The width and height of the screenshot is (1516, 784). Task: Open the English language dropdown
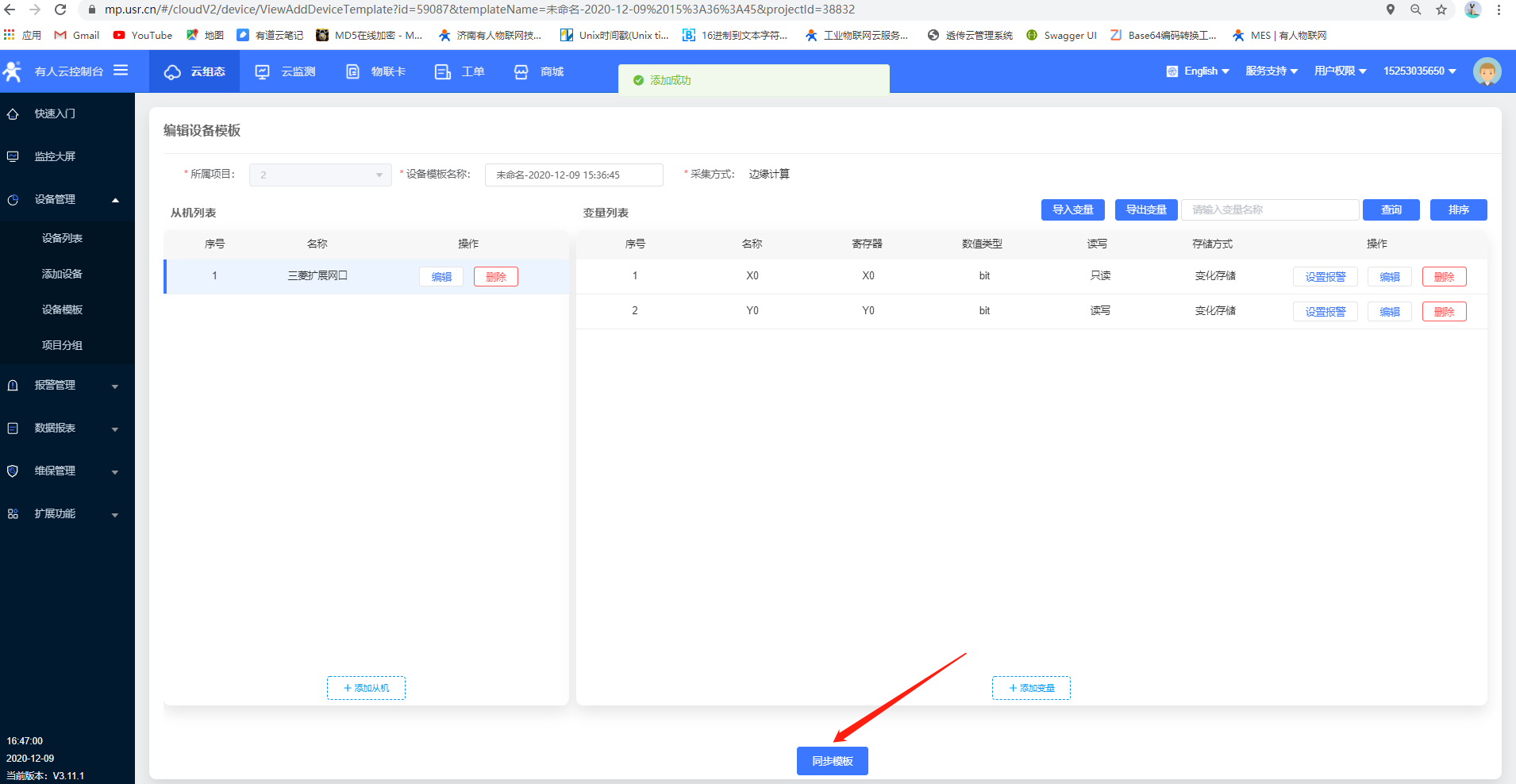pos(1199,71)
